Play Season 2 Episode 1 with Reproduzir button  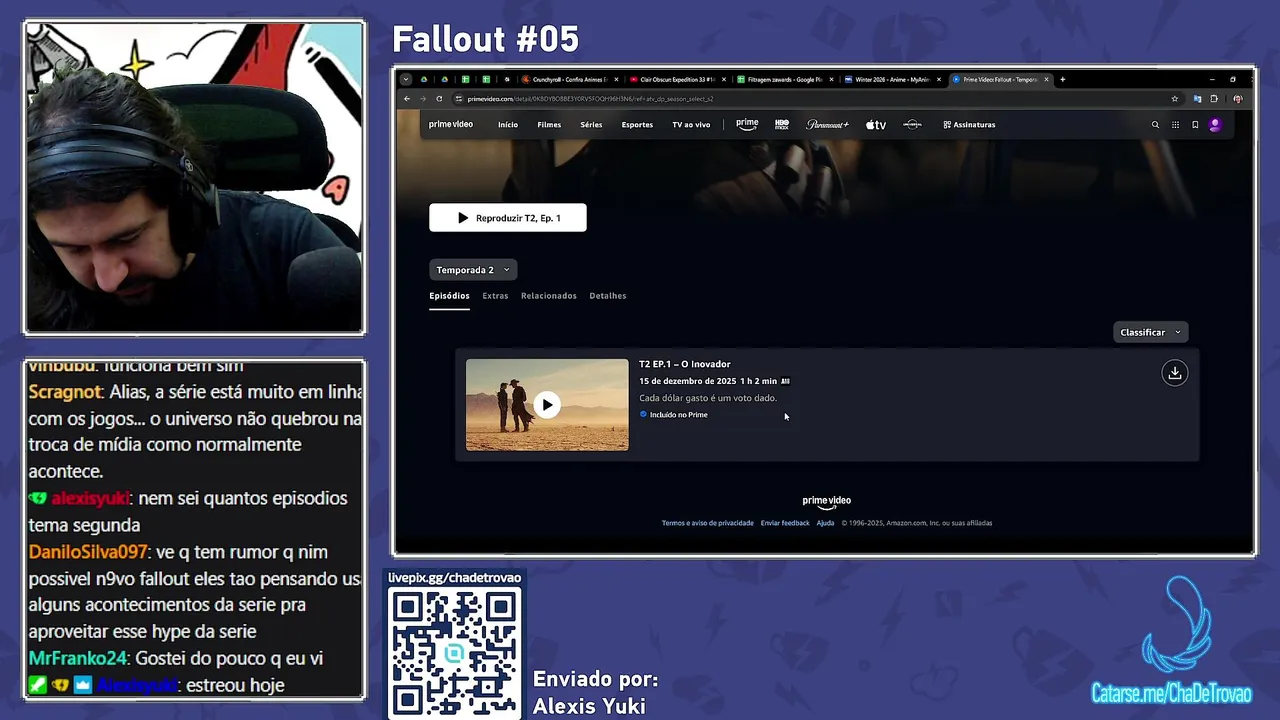[x=508, y=218]
